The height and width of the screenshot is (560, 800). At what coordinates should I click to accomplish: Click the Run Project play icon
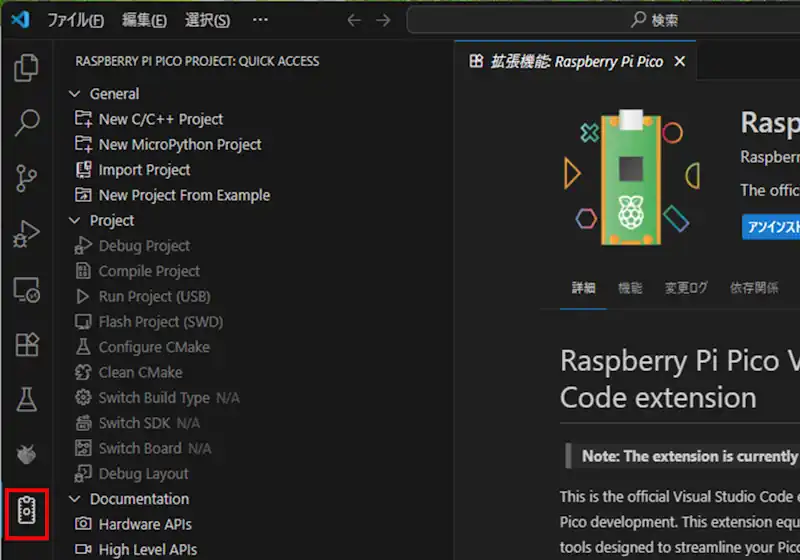(83, 296)
